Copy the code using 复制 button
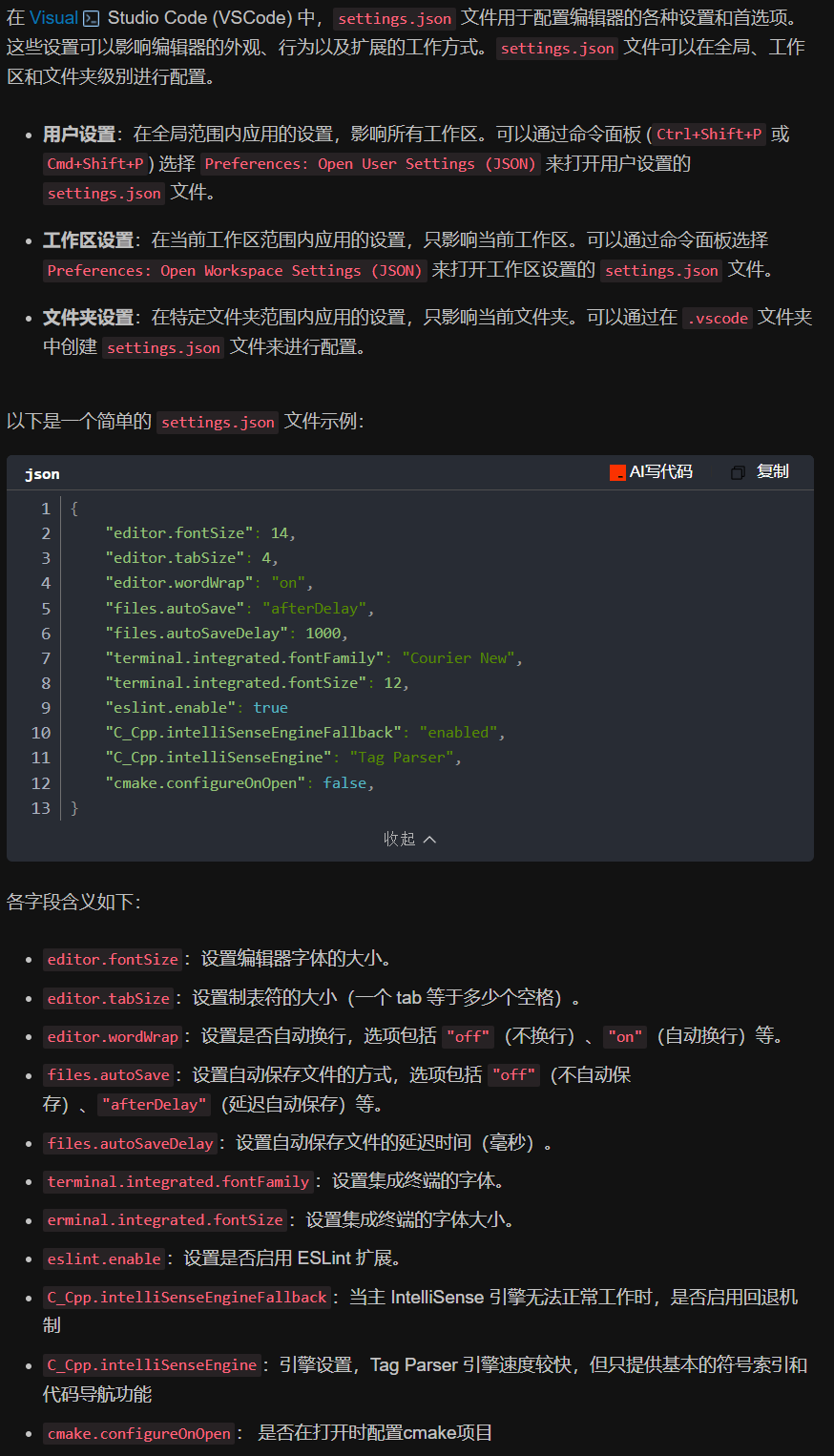Viewport: 834px width, 1456px height. point(772,471)
